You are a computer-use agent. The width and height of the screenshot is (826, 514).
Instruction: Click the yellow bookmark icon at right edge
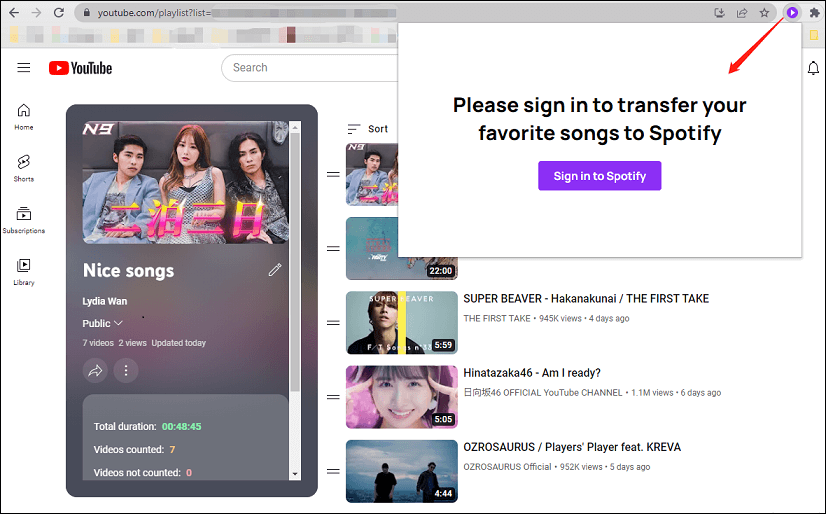click(x=814, y=35)
